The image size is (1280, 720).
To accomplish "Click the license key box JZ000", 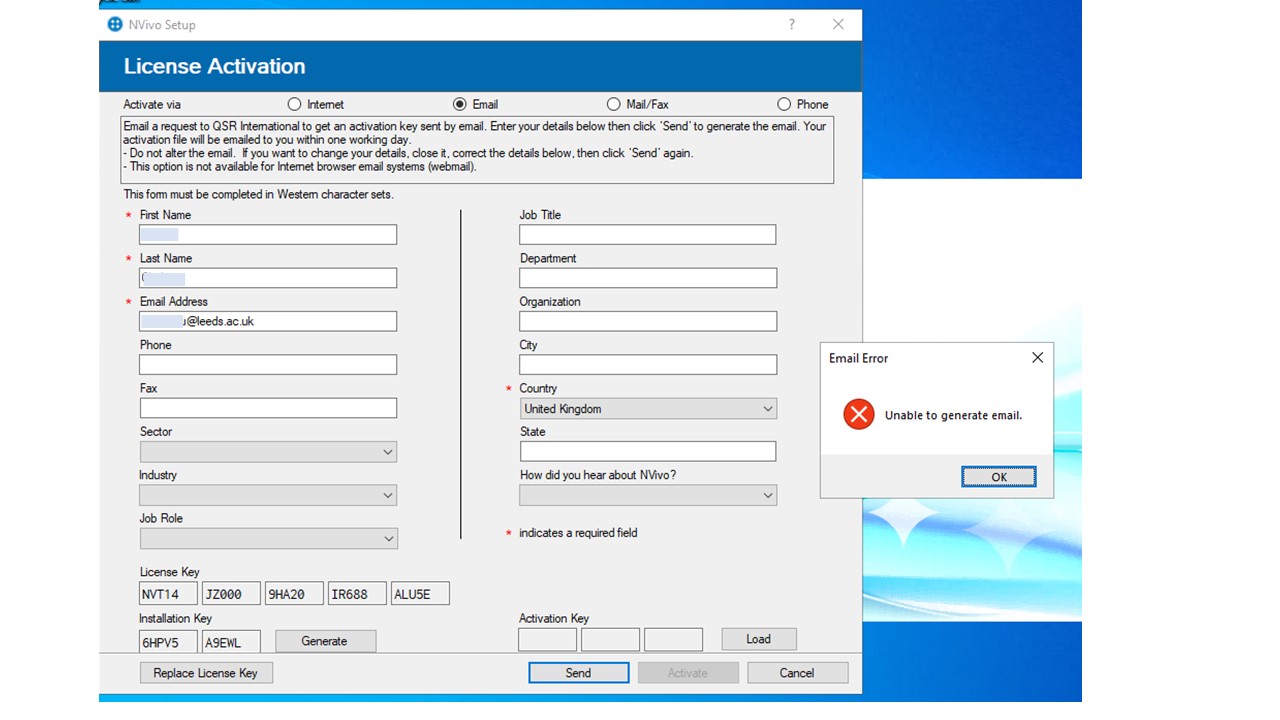I will click(x=231, y=594).
